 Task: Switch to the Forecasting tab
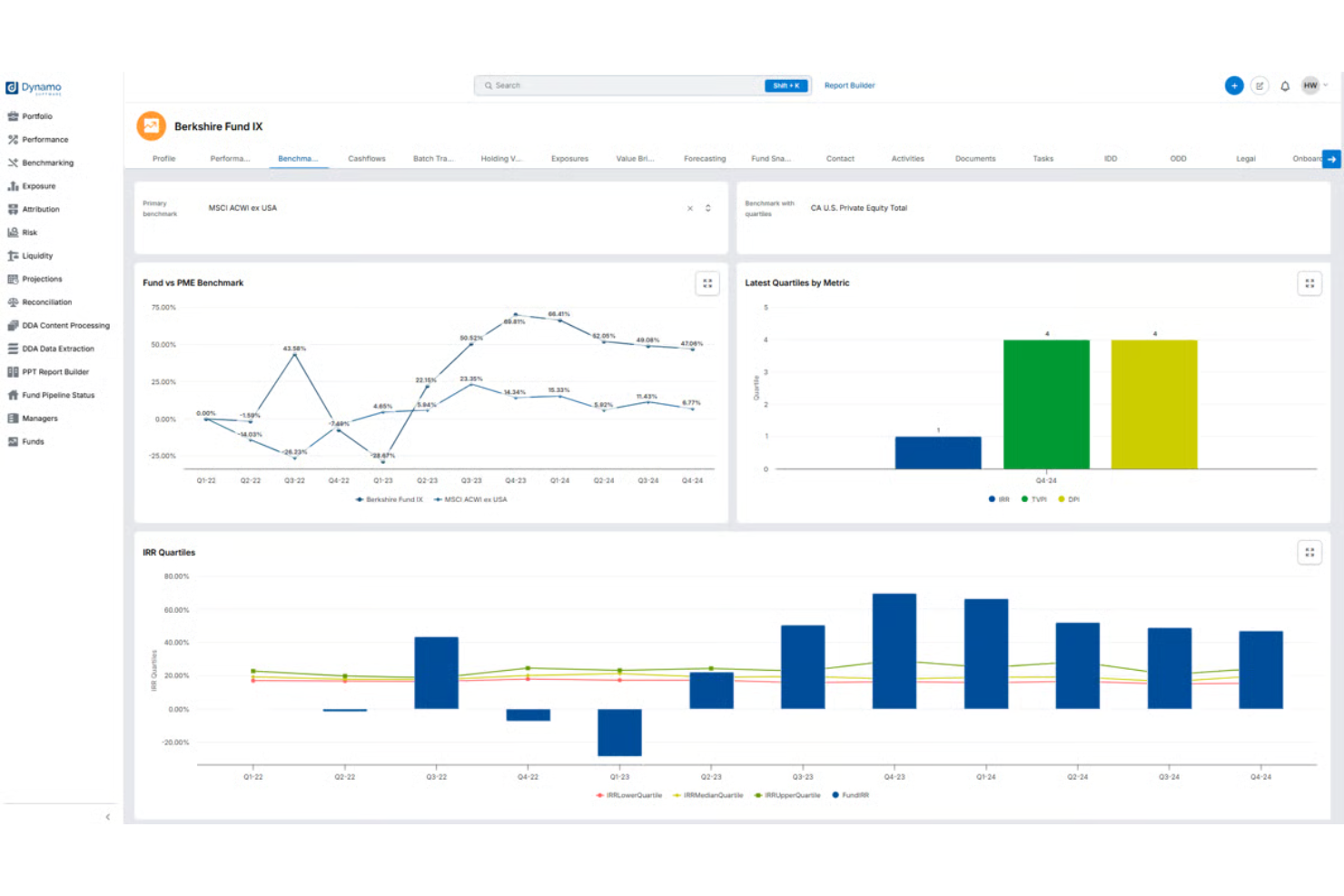(705, 159)
